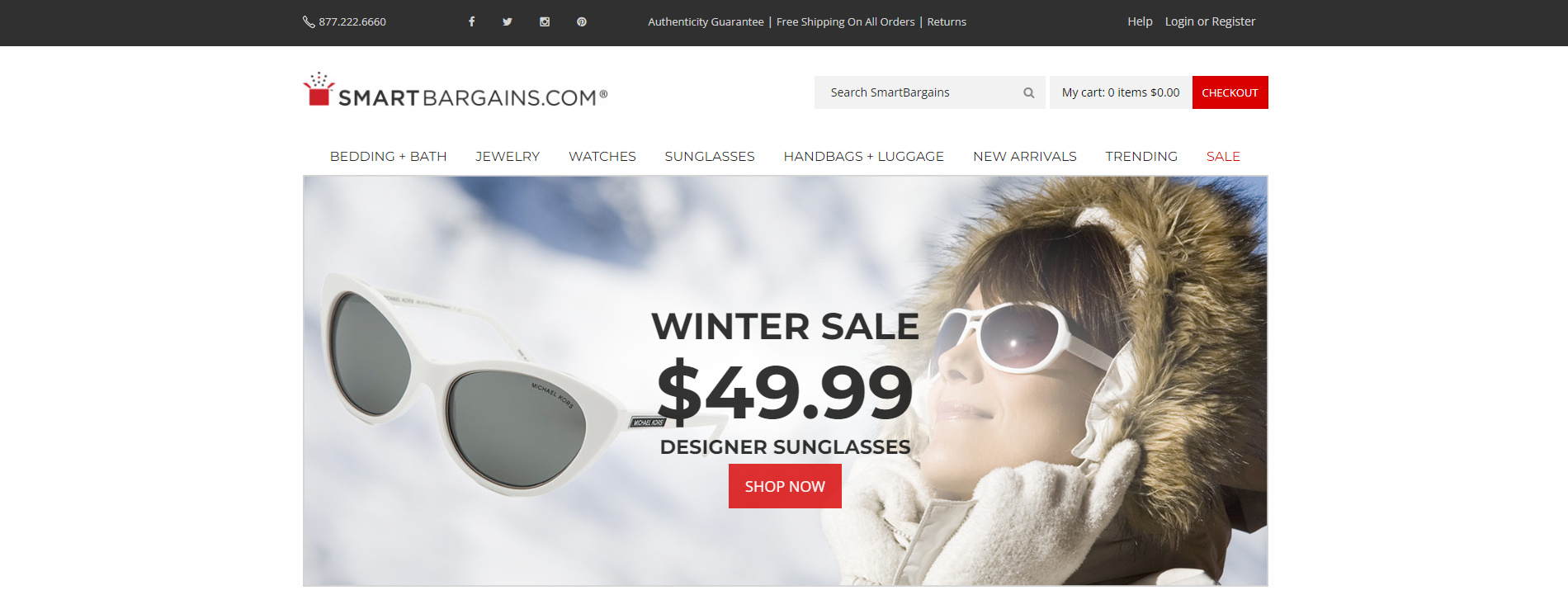Open the Jewelry category
Viewport: 1568px width, 595px height.
[508, 156]
